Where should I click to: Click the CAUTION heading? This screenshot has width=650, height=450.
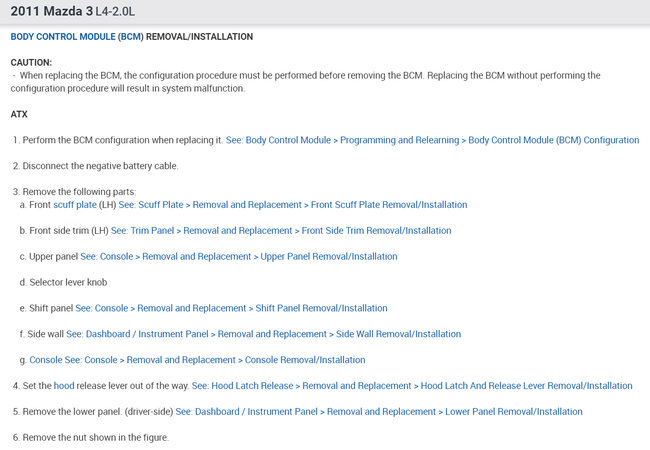31,62
